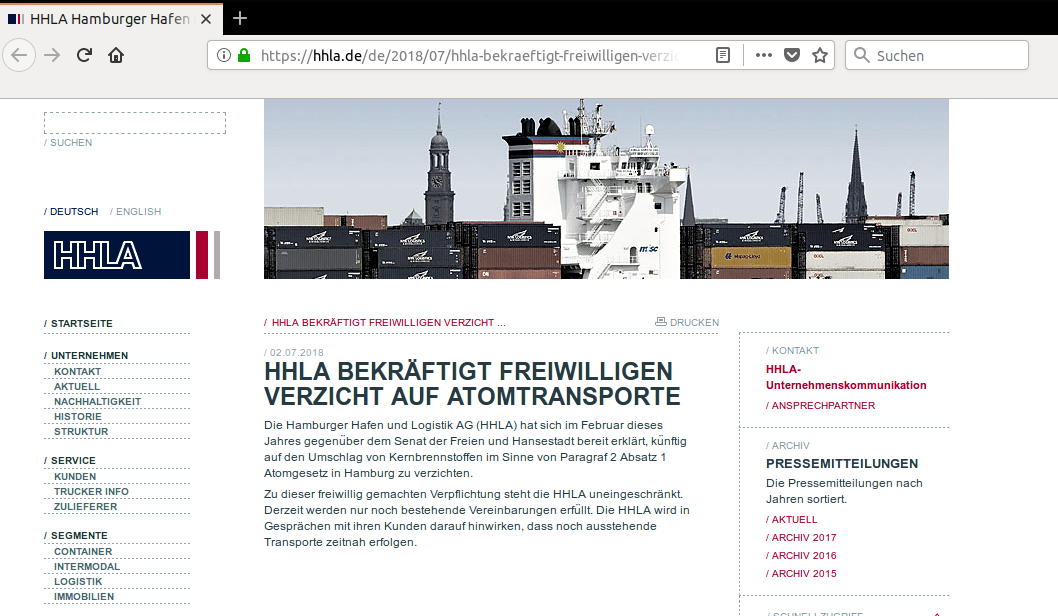Save page to Pocket icon
The height and width of the screenshot is (616, 1058).
coord(792,56)
